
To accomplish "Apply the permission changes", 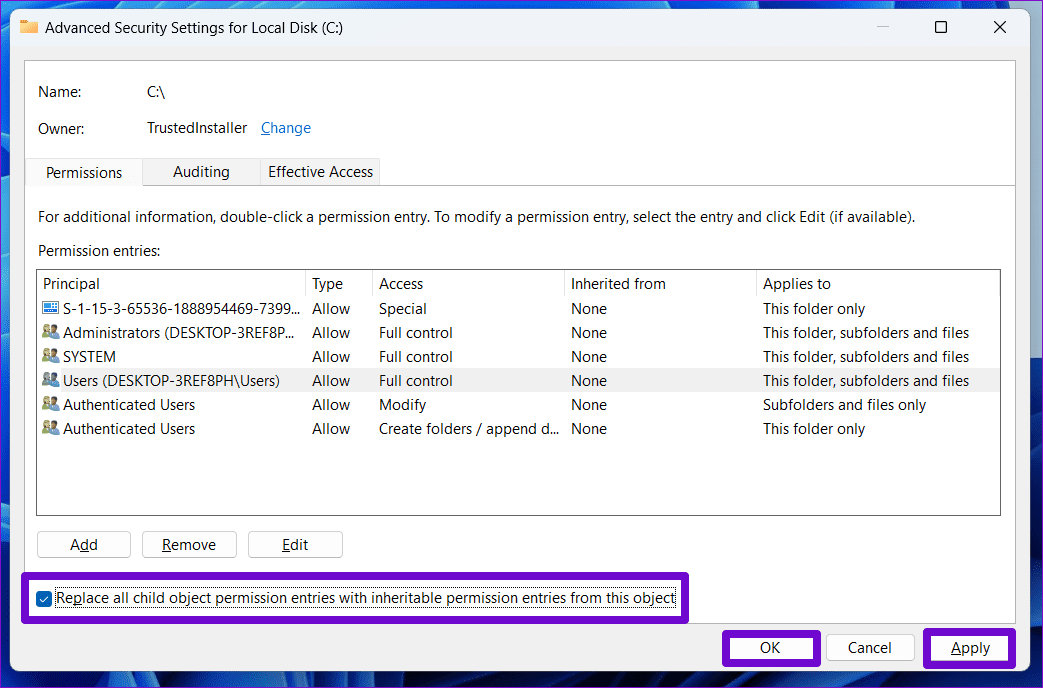I will [968, 647].
